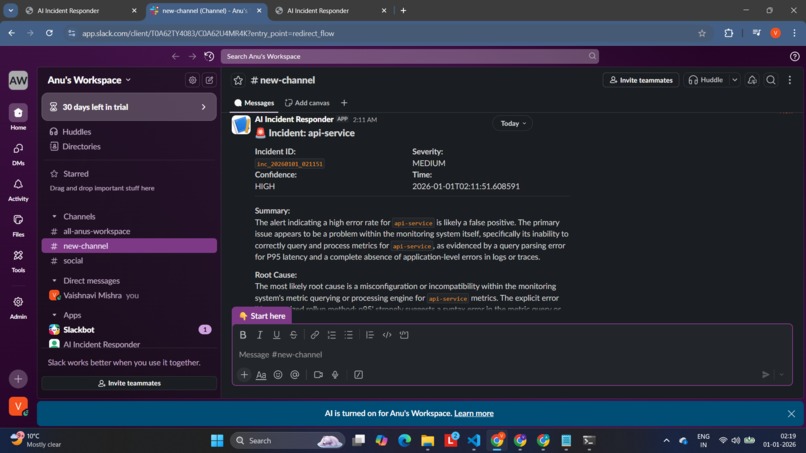Viewport: 806px width, 453px height.
Task: Click the Message #new-channel input field
Action: pos(511,354)
